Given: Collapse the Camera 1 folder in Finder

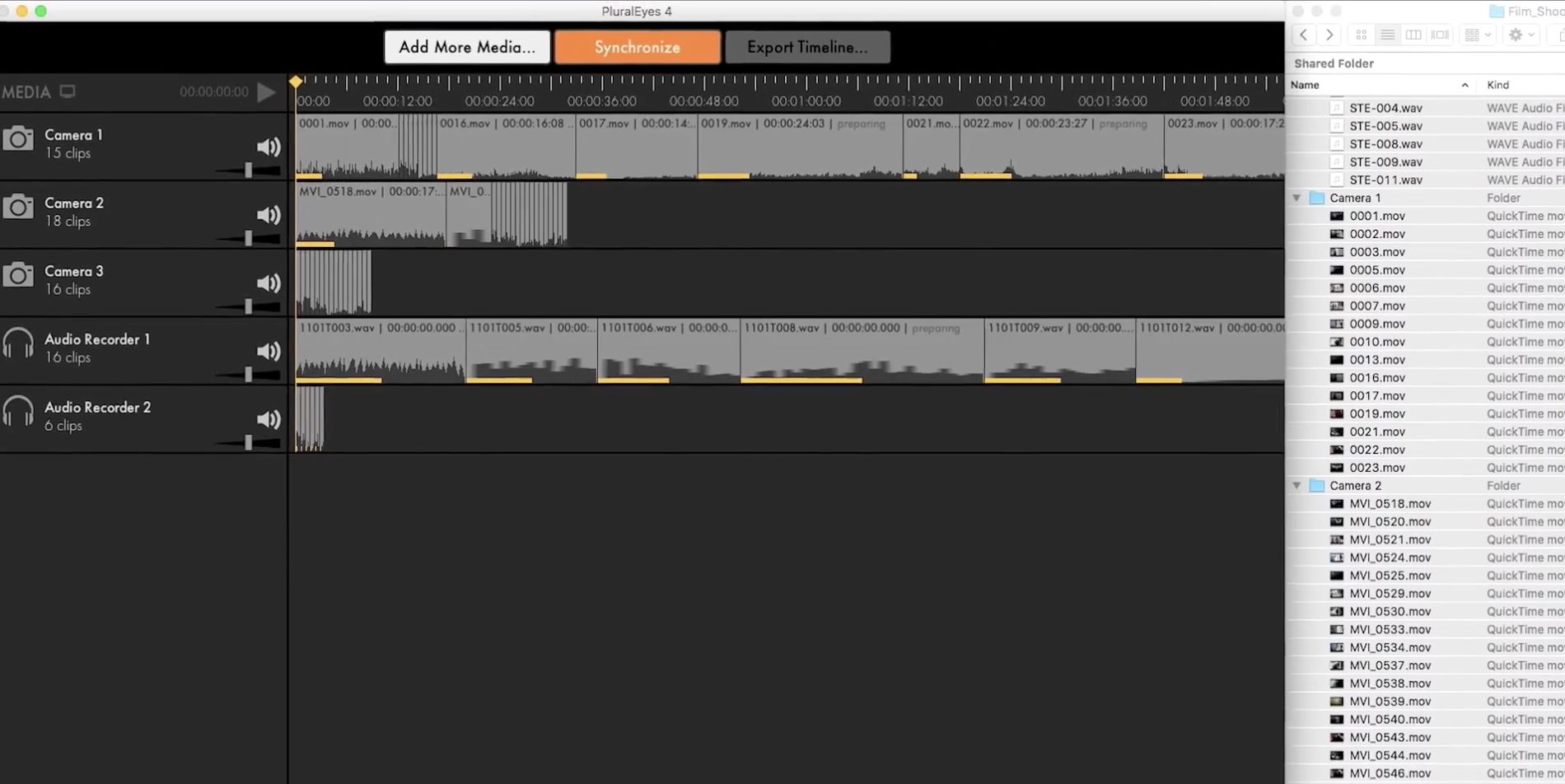Looking at the screenshot, I should coord(1296,198).
